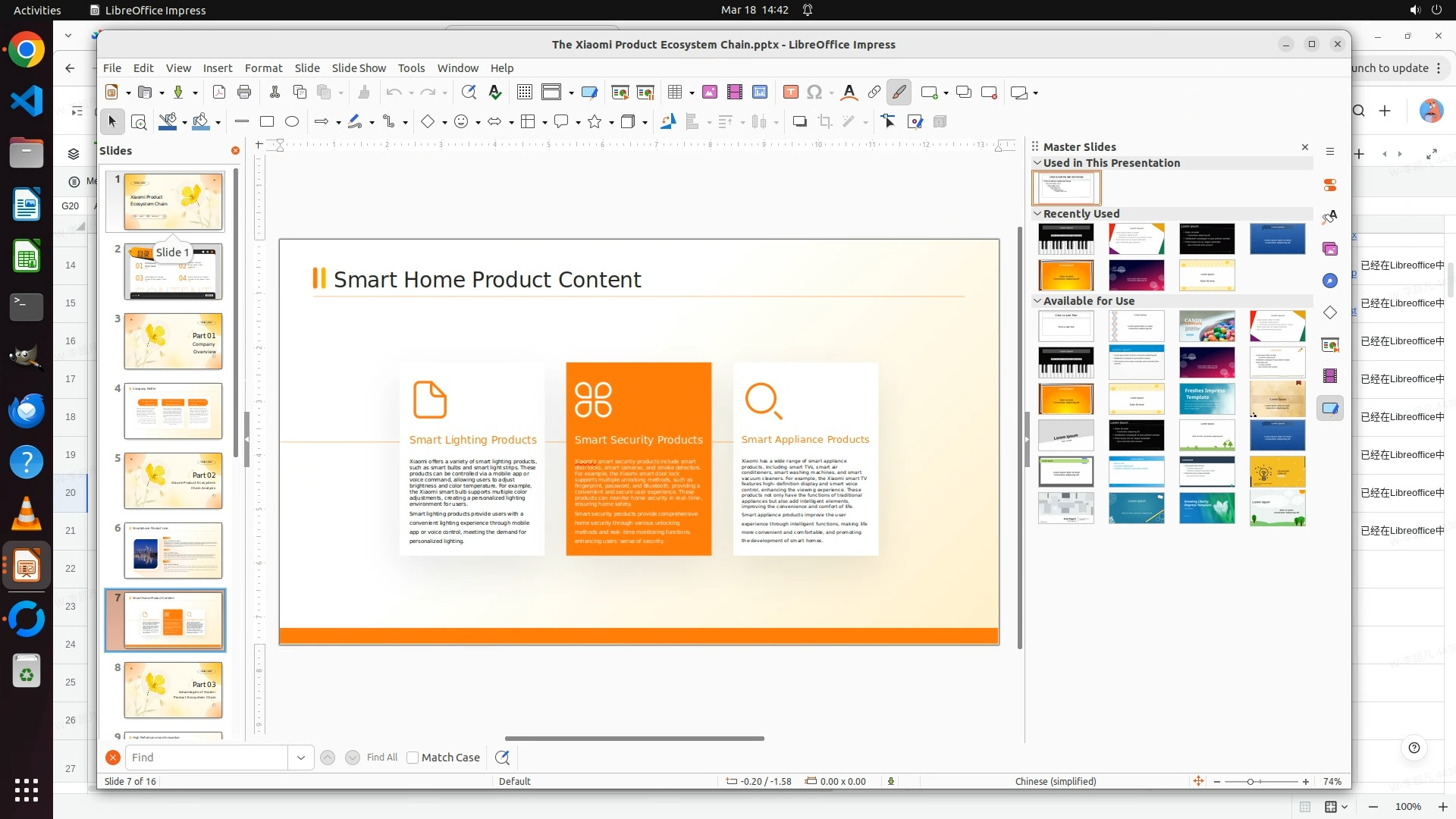Select the Rectangle drawing tool
The height and width of the screenshot is (819, 1456).
(x=267, y=121)
